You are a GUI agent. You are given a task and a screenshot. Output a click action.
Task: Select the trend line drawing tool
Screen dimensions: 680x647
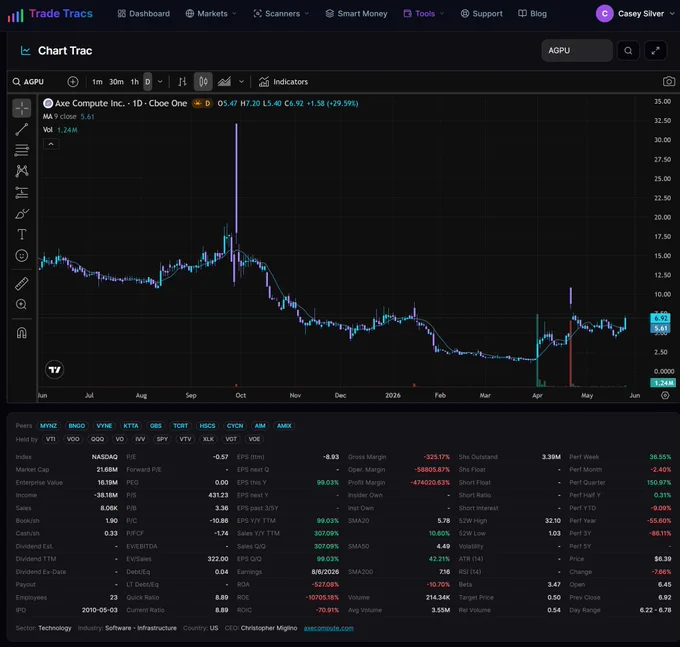pyautogui.click(x=22, y=129)
